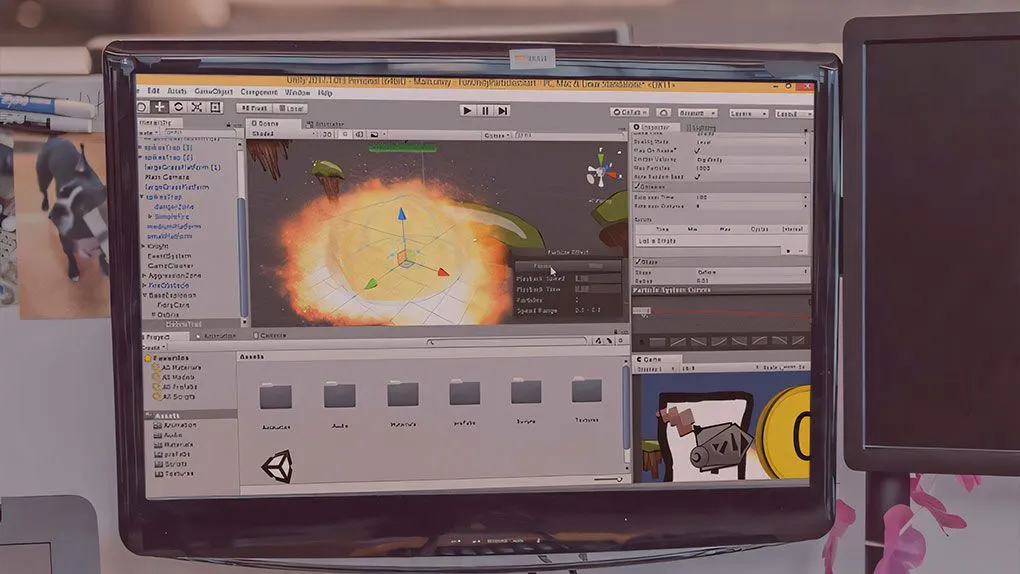Select GameCleaner in Hierarchy
The height and width of the screenshot is (574, 1020).
[x=170, y=266]
